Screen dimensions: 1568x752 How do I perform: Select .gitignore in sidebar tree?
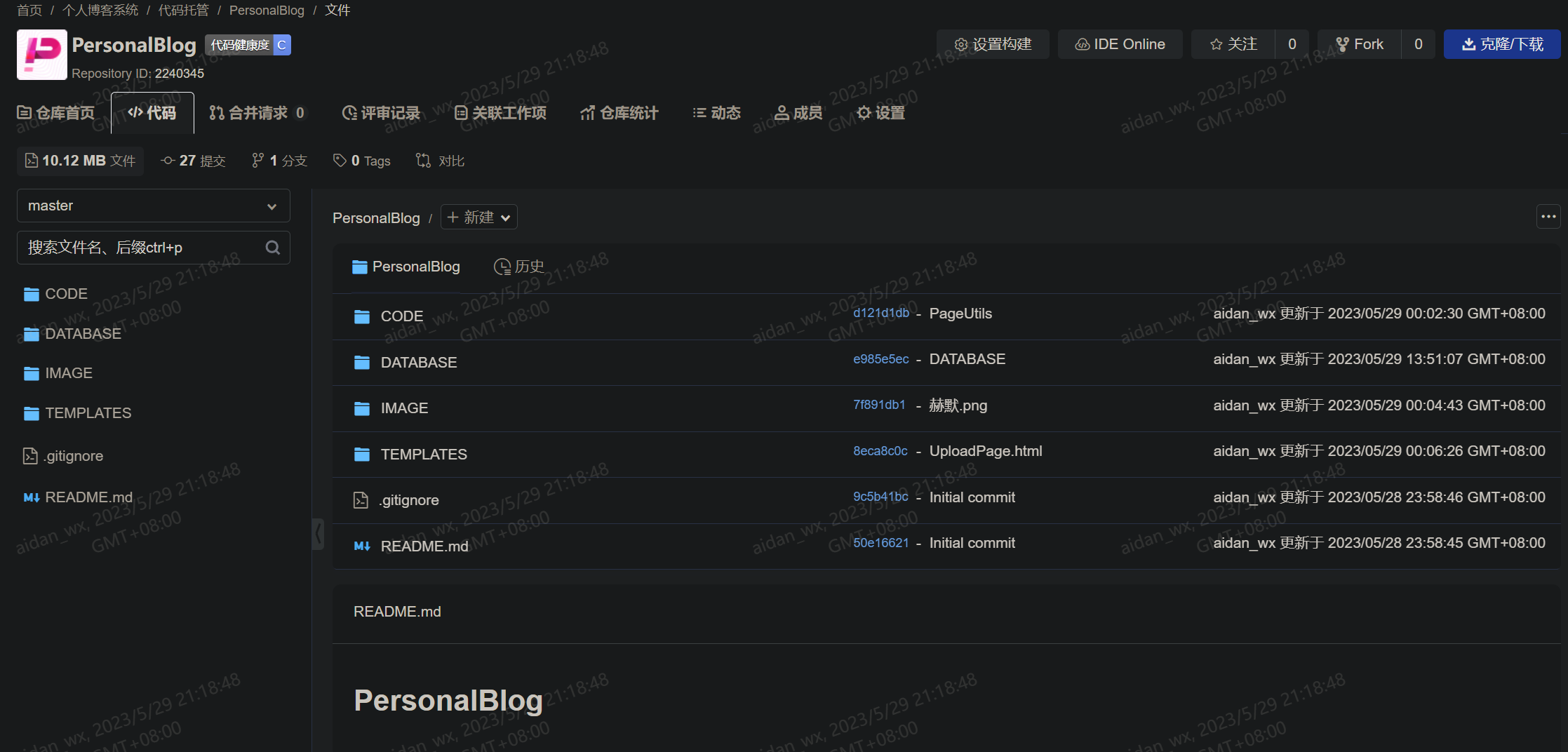63,456
